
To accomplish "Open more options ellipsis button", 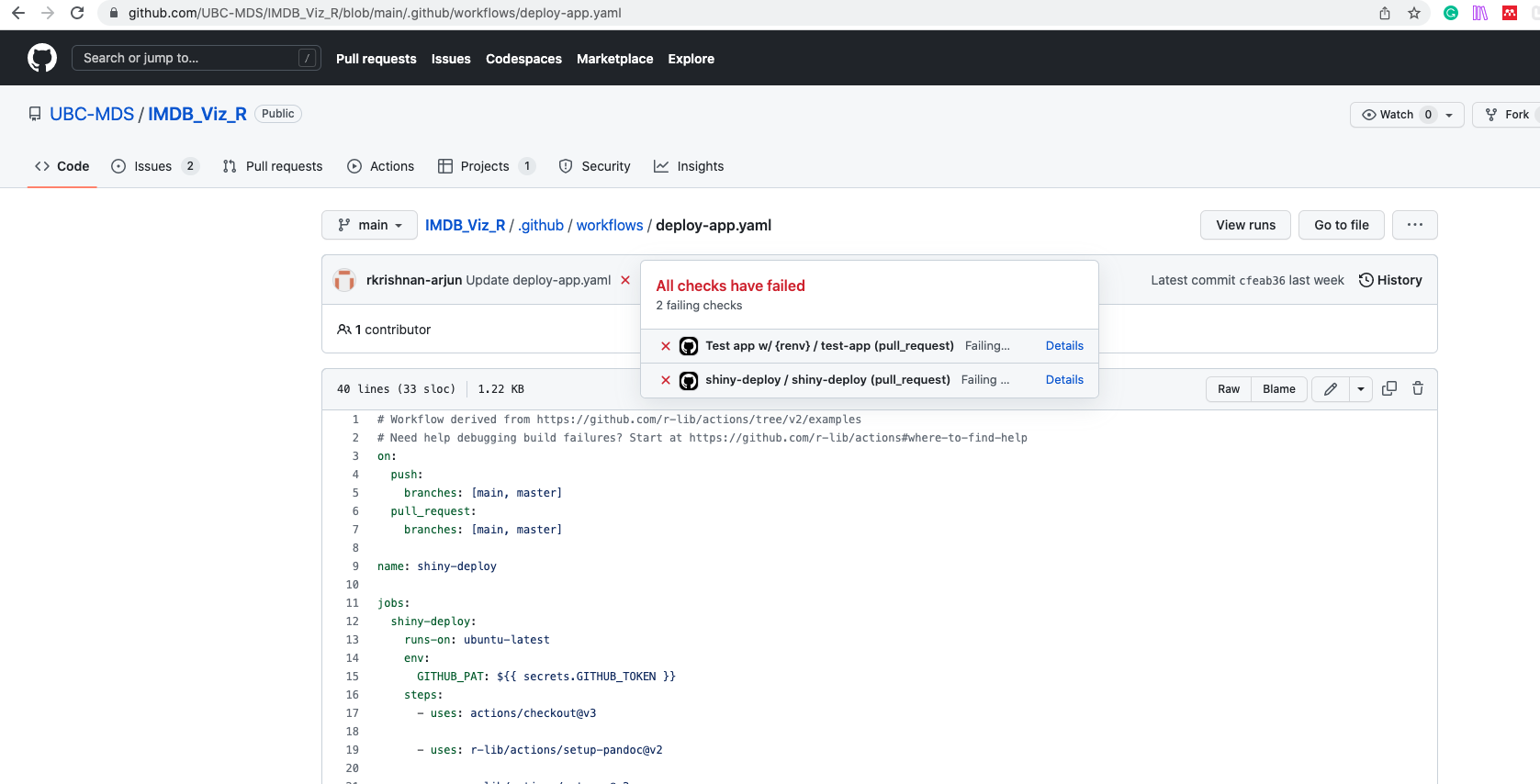I will [1415, 225].
